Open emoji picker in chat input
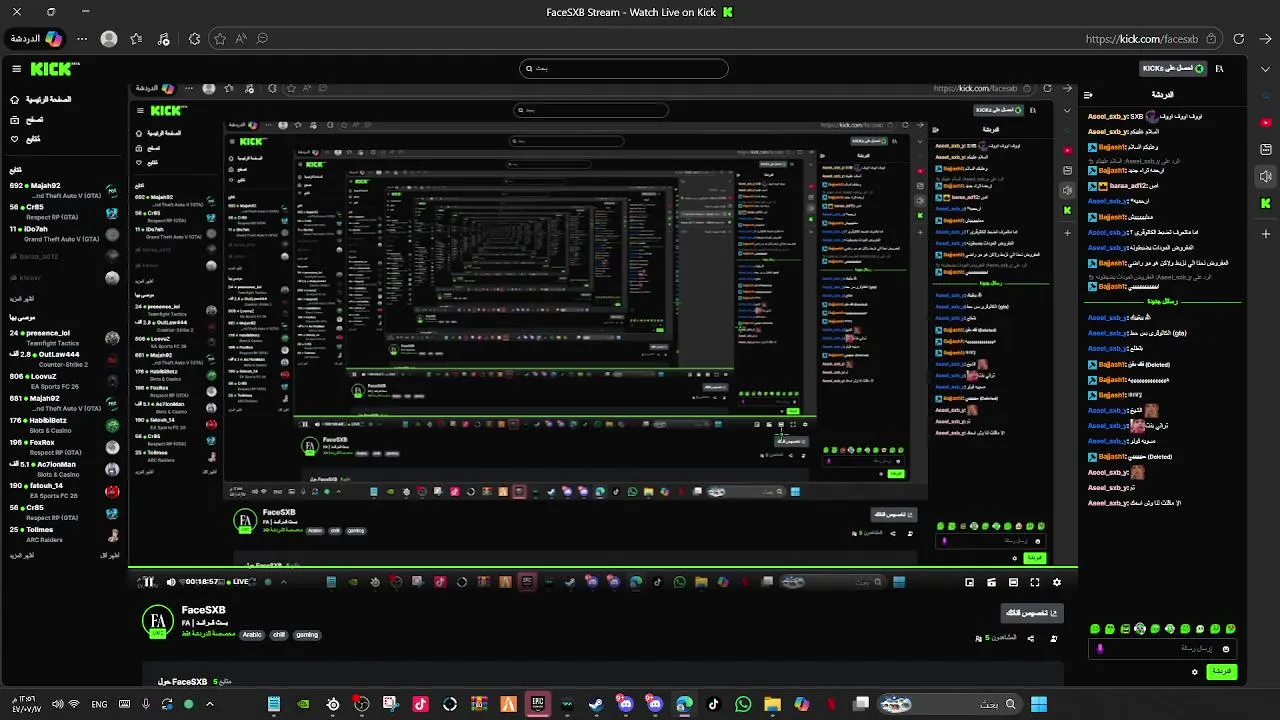The width and height of the screenshot is (1280, 720). click(x=1225, y=649)
